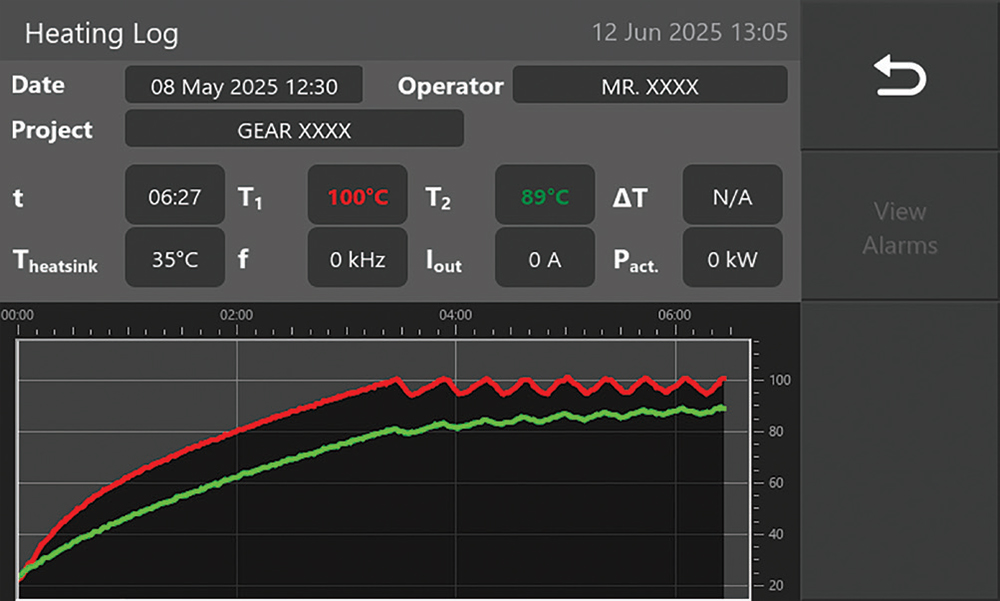Click the 06:00 mark on time ruler
1000x601 pixels.
[675, 315]
